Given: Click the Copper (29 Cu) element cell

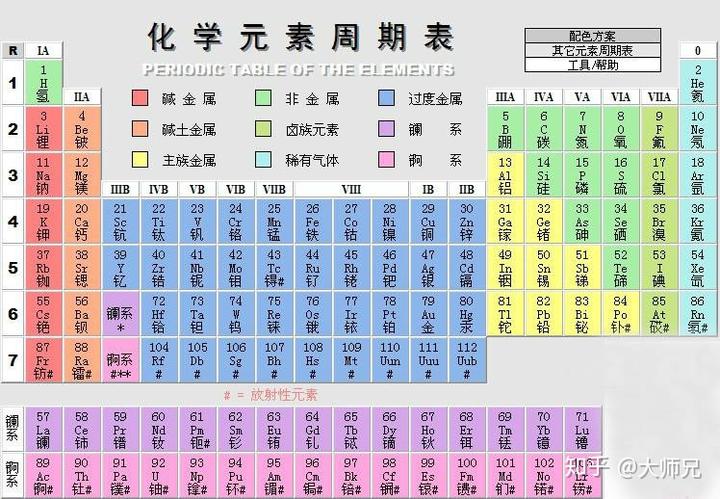Looking at the screenshot, I should pyautogui.click(x=428, y=221).
